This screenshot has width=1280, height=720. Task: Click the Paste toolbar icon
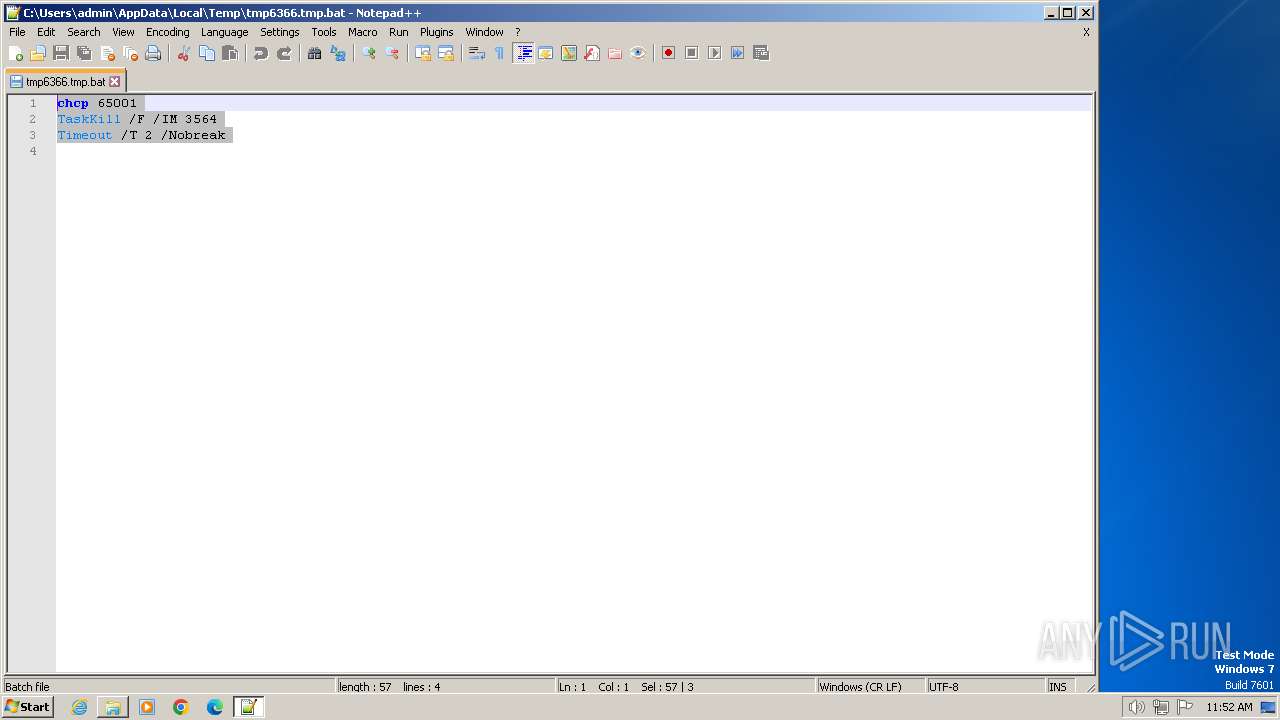click(x=230, y=53)
